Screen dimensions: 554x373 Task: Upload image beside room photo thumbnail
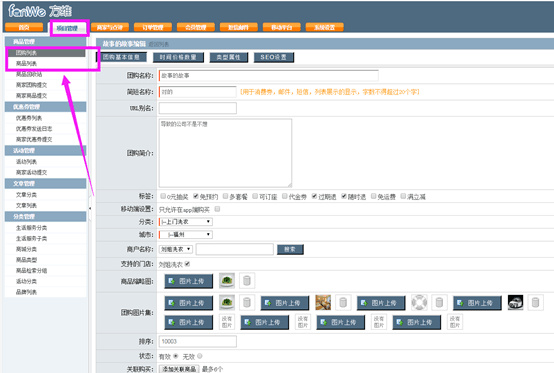[x=285, y=303]
